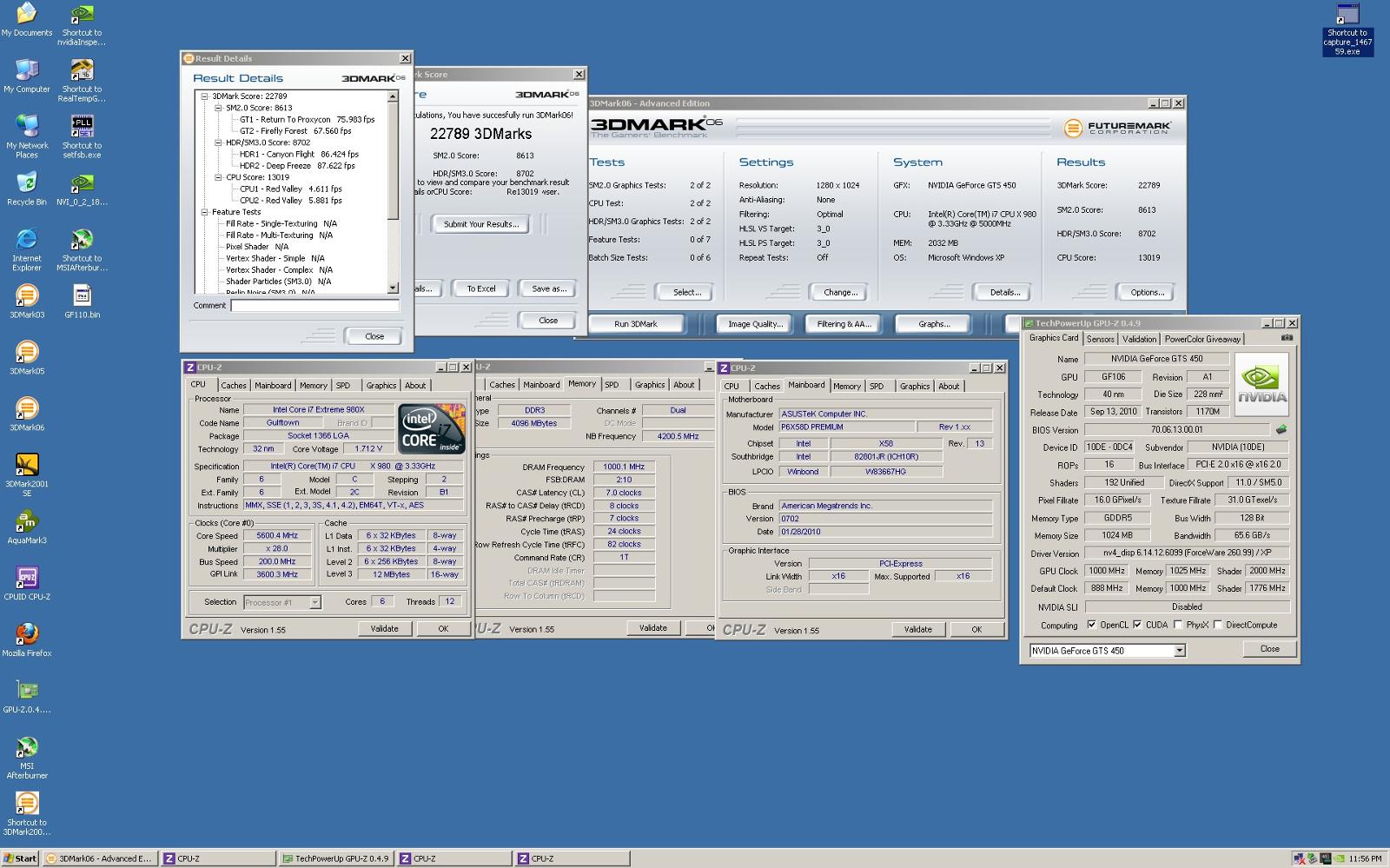Open Graphics tab in middle CPU-Z window
1390x868 pixels.
pyautogui.click(x=650, y=384)
